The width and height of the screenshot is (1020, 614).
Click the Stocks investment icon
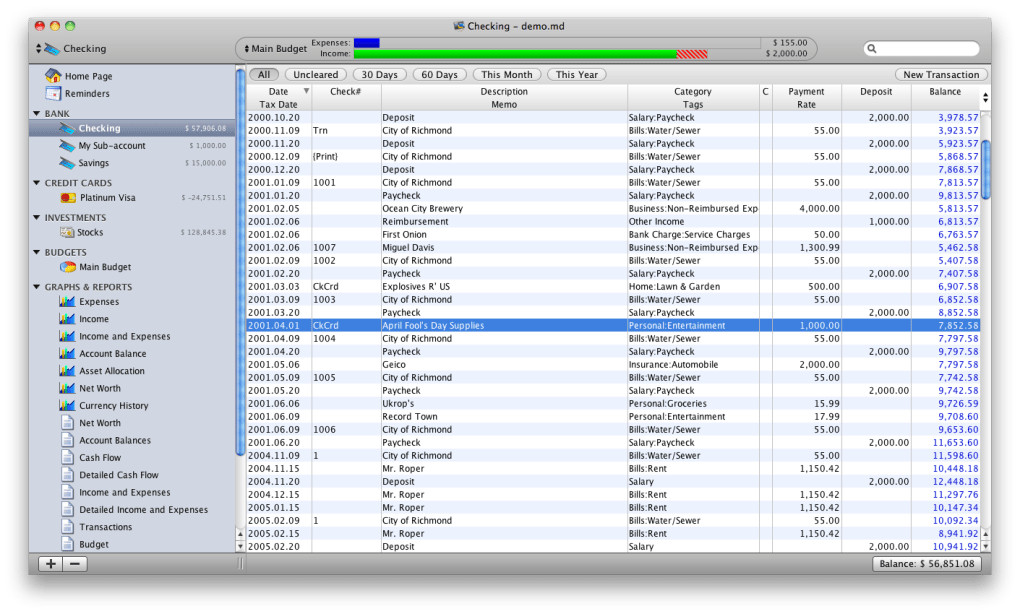tap(67, 233)
